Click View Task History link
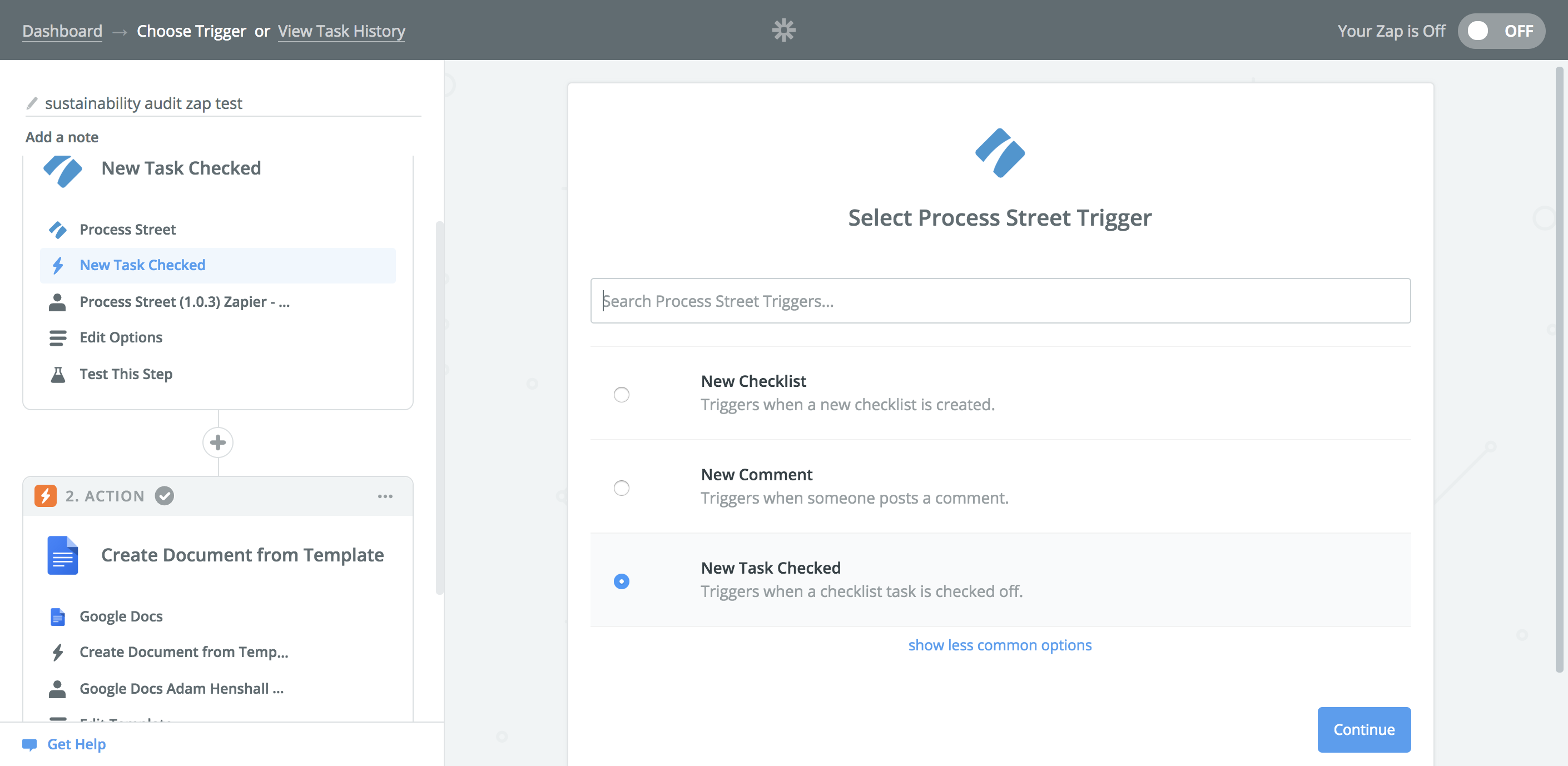The image size is (1568, 766). 342,29
